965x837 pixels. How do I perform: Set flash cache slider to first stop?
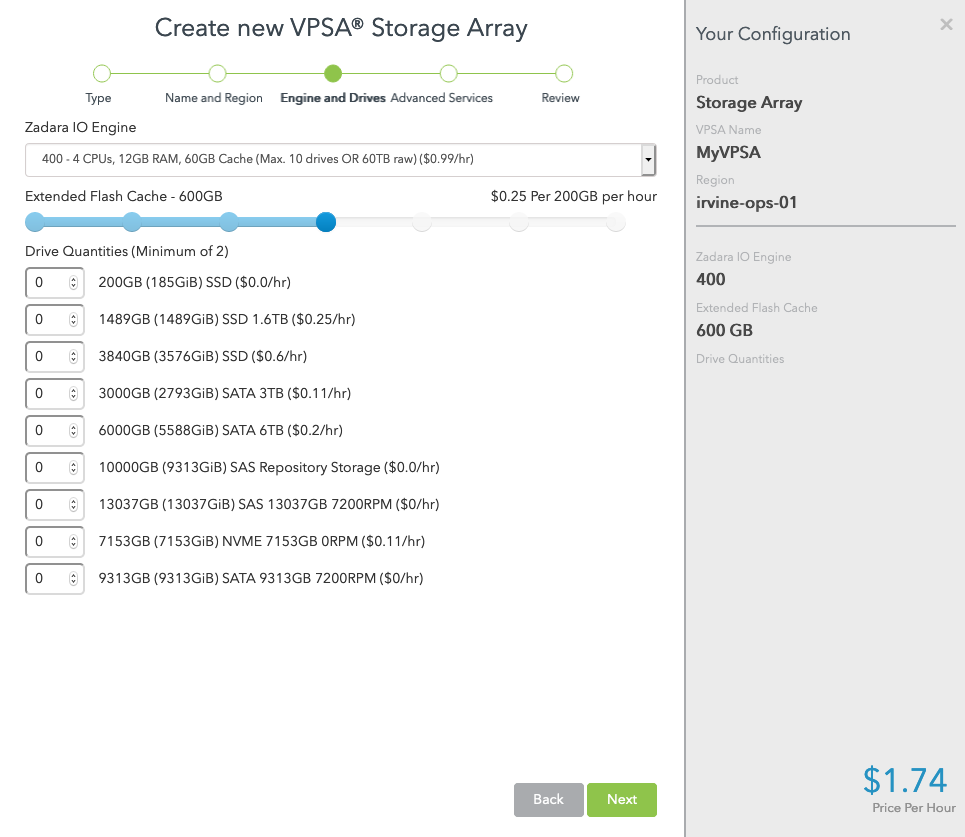point(35,222)
